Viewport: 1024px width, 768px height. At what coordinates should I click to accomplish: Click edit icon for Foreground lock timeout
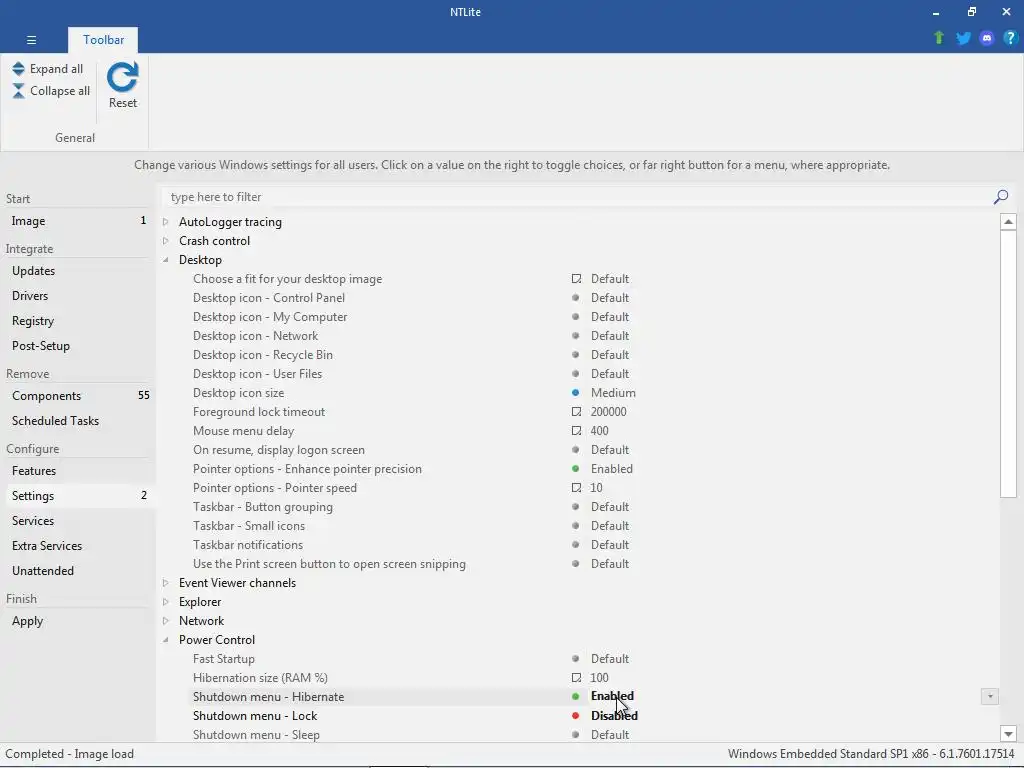tap(576, 412)
